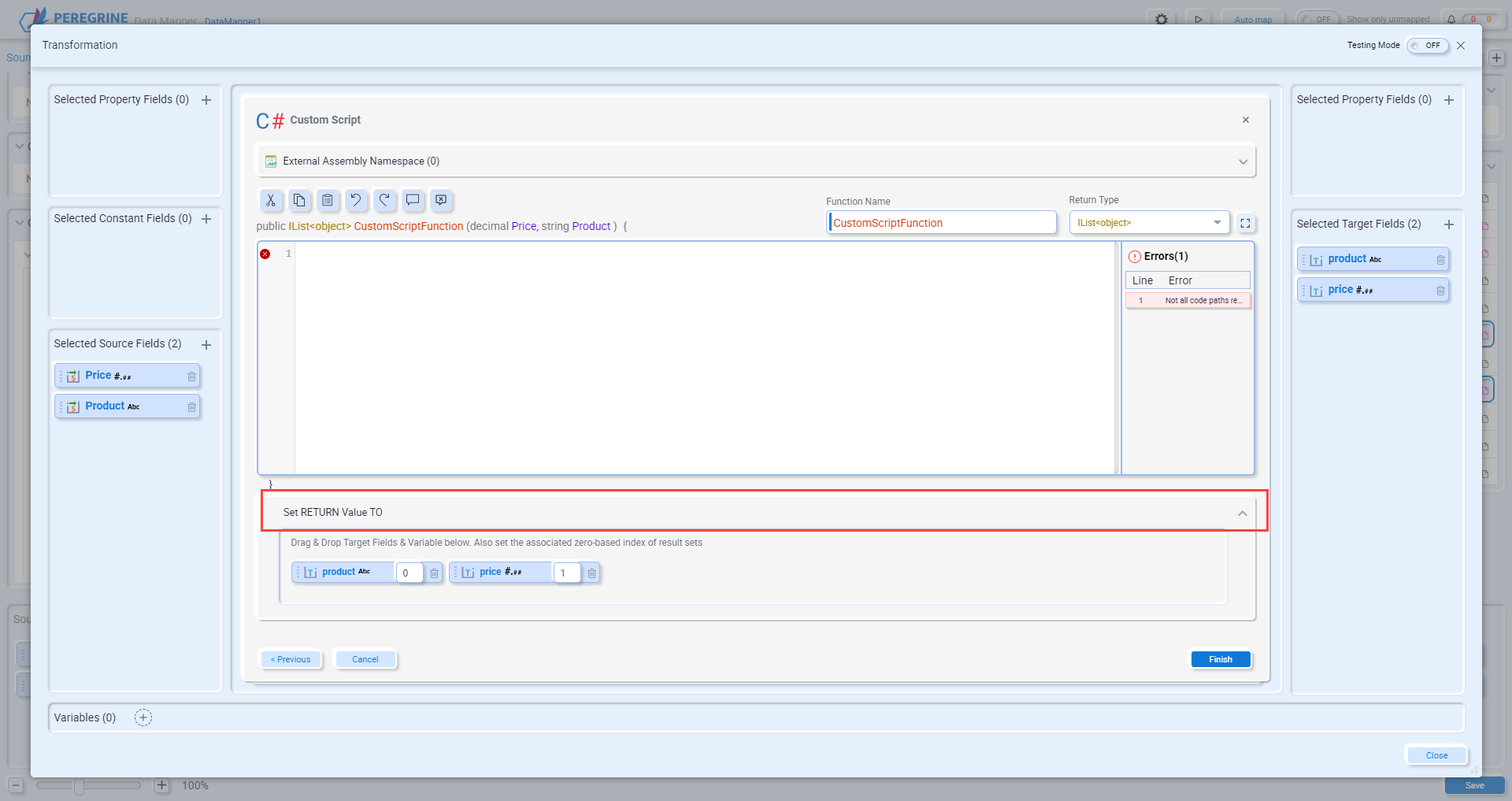Expand the script editor to fullscreen
Viewport: 1512px width, 801px height.
click(x=1245, y=223)
